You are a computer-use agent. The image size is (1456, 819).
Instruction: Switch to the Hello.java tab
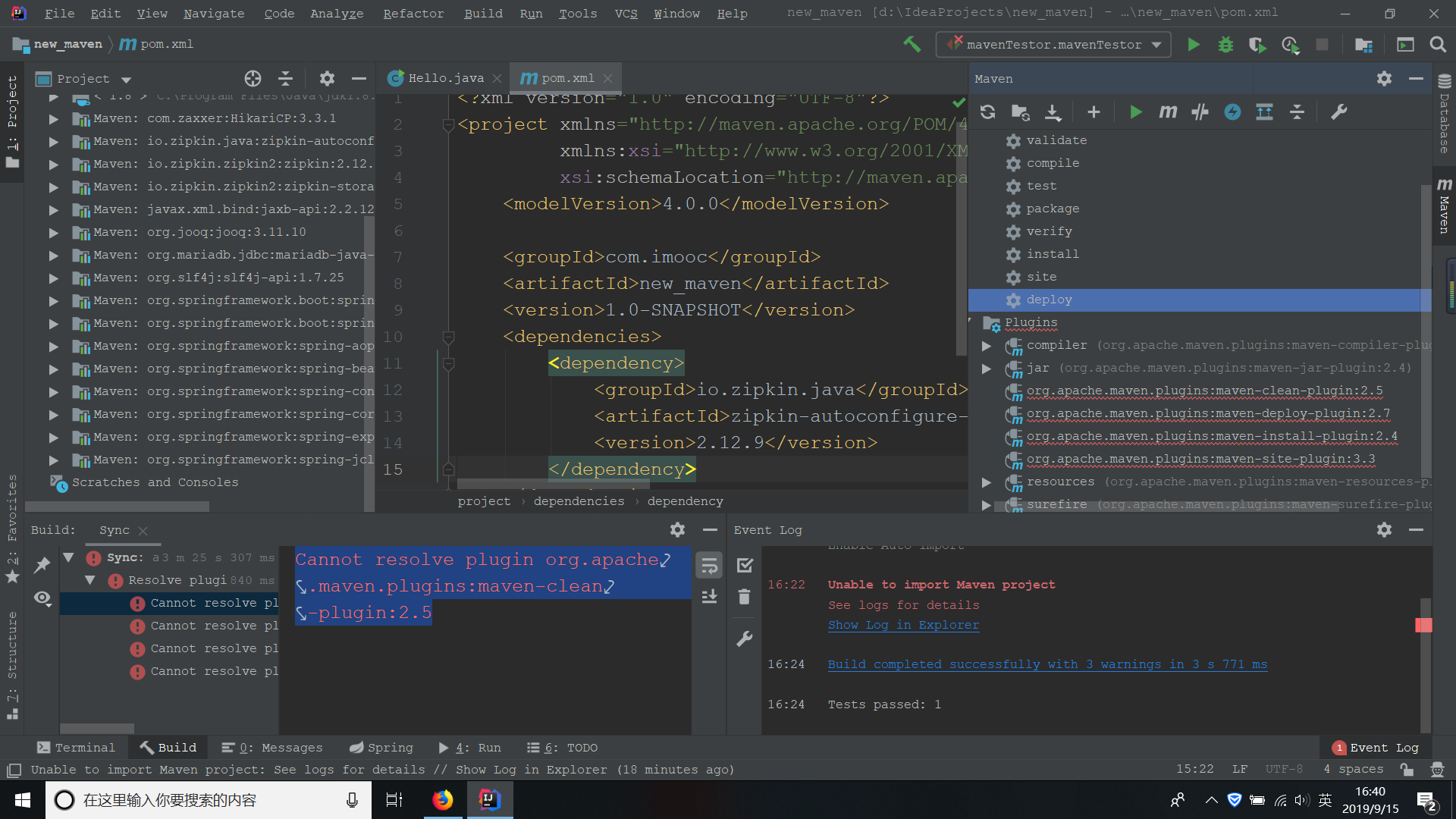click(x=444, y=78)
